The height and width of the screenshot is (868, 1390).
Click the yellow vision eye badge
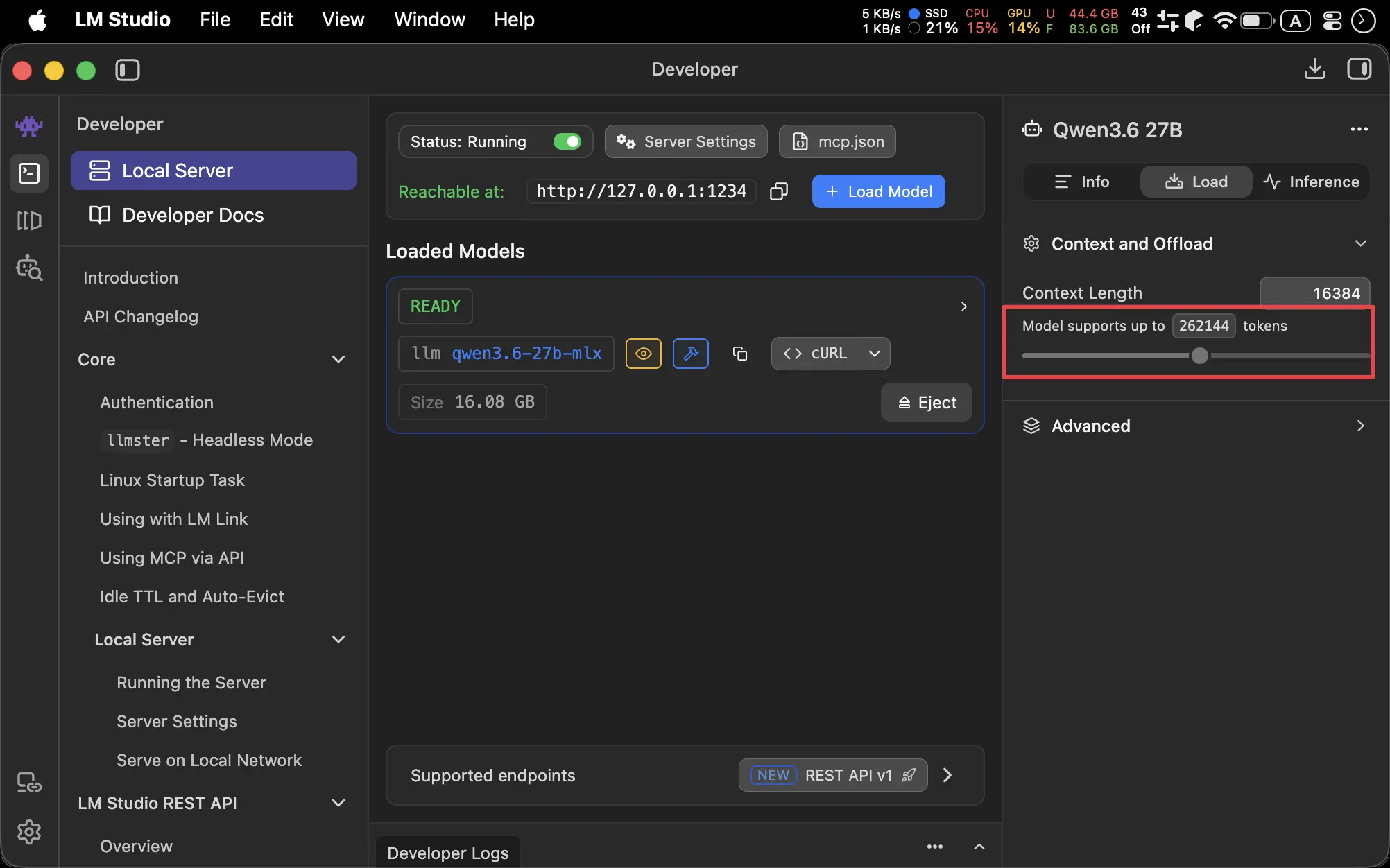click(644, 354)
